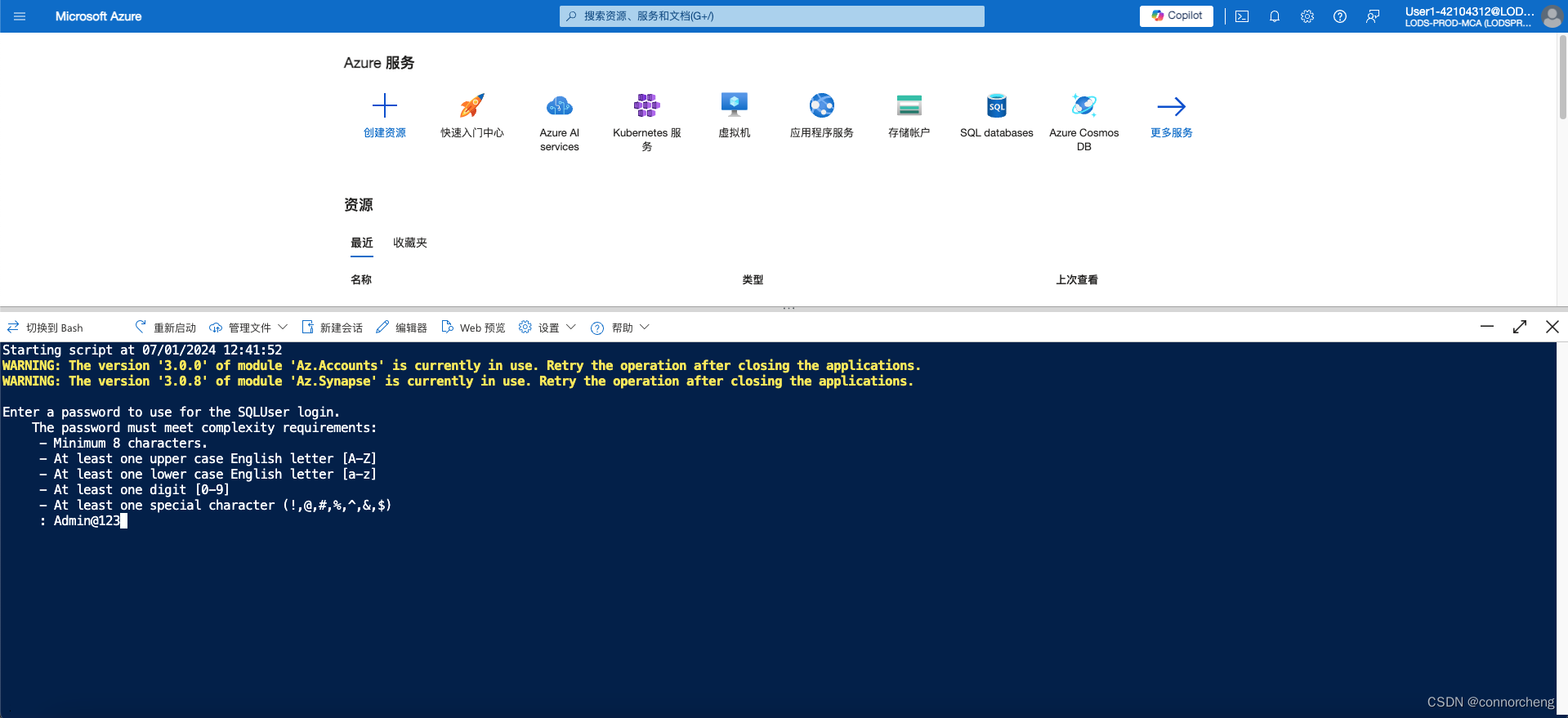Click the Admin@123 password entry line
Viewport: 1568px width, 718px height.
pos(83,521)
